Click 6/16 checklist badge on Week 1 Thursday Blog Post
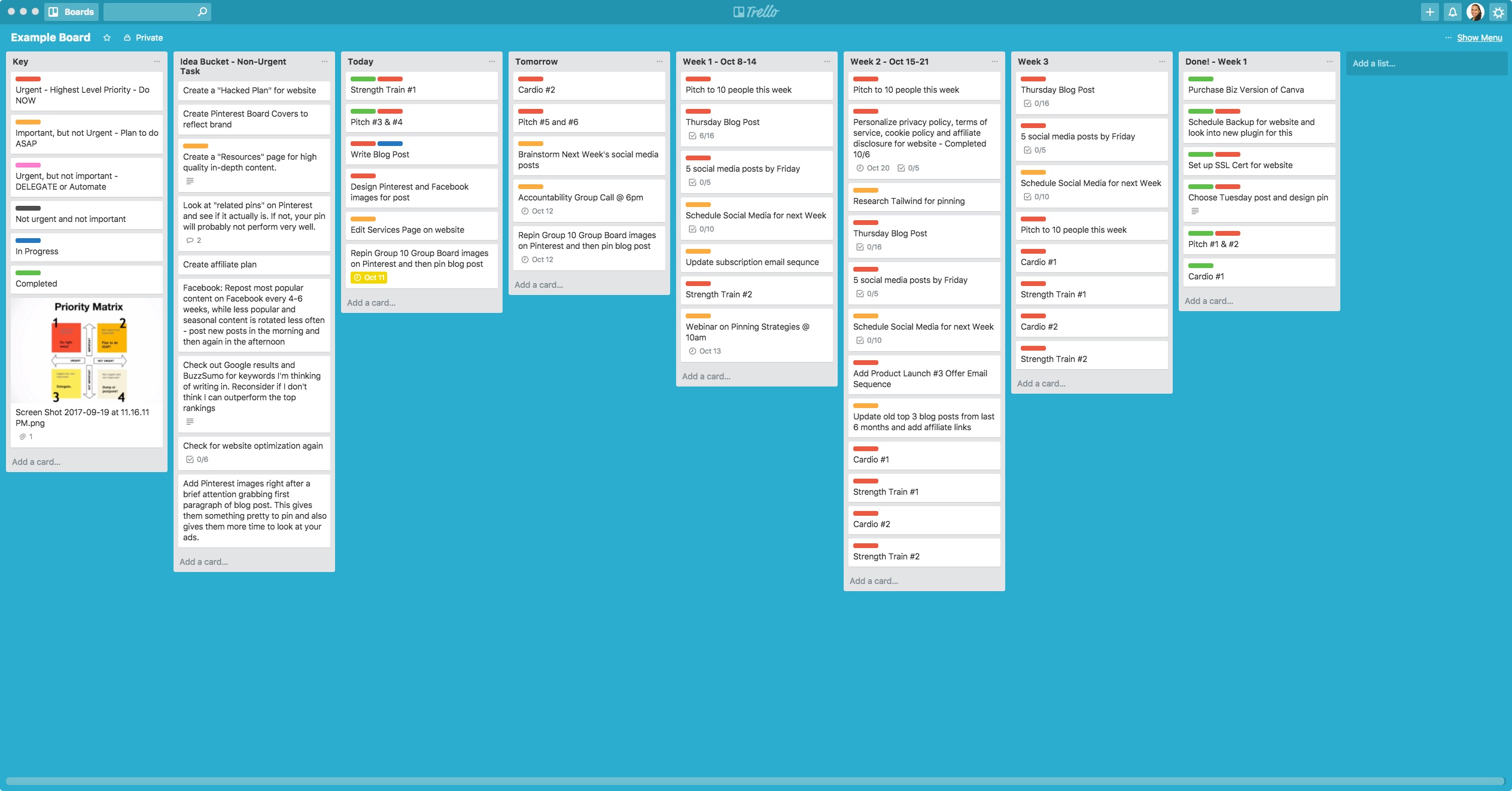Viewport: 1512px width, 791px height. pos(701,136)
